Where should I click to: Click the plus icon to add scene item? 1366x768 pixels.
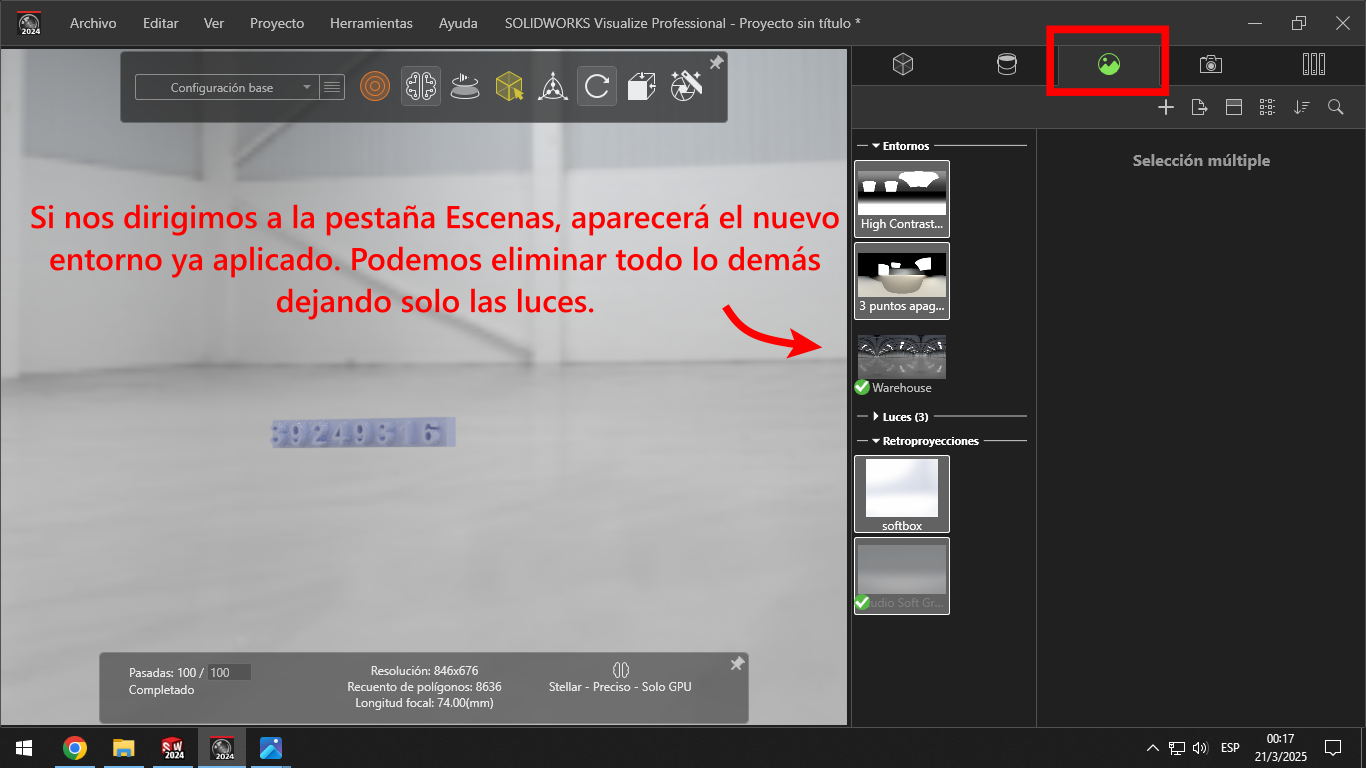click(1165, 107)
